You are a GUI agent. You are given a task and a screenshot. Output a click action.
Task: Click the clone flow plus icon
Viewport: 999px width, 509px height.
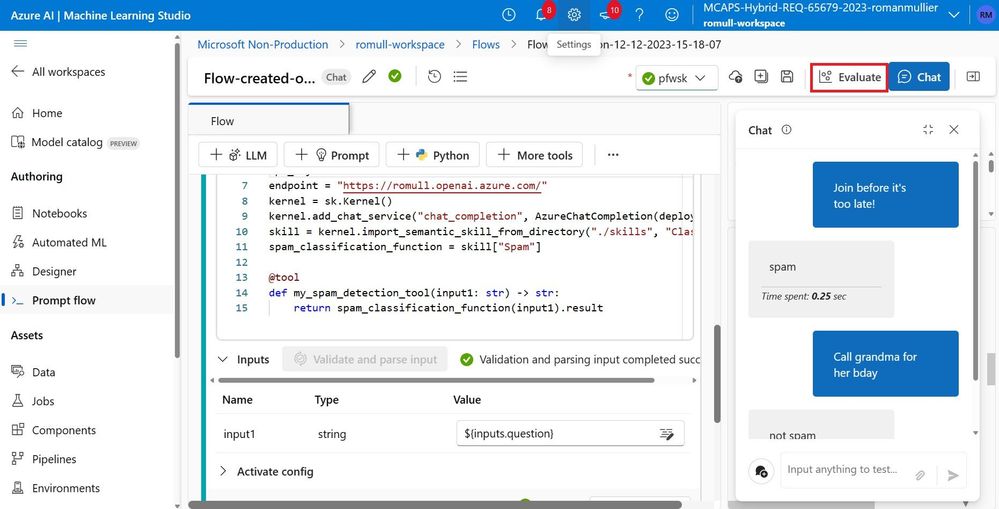[x=761, y=76]
